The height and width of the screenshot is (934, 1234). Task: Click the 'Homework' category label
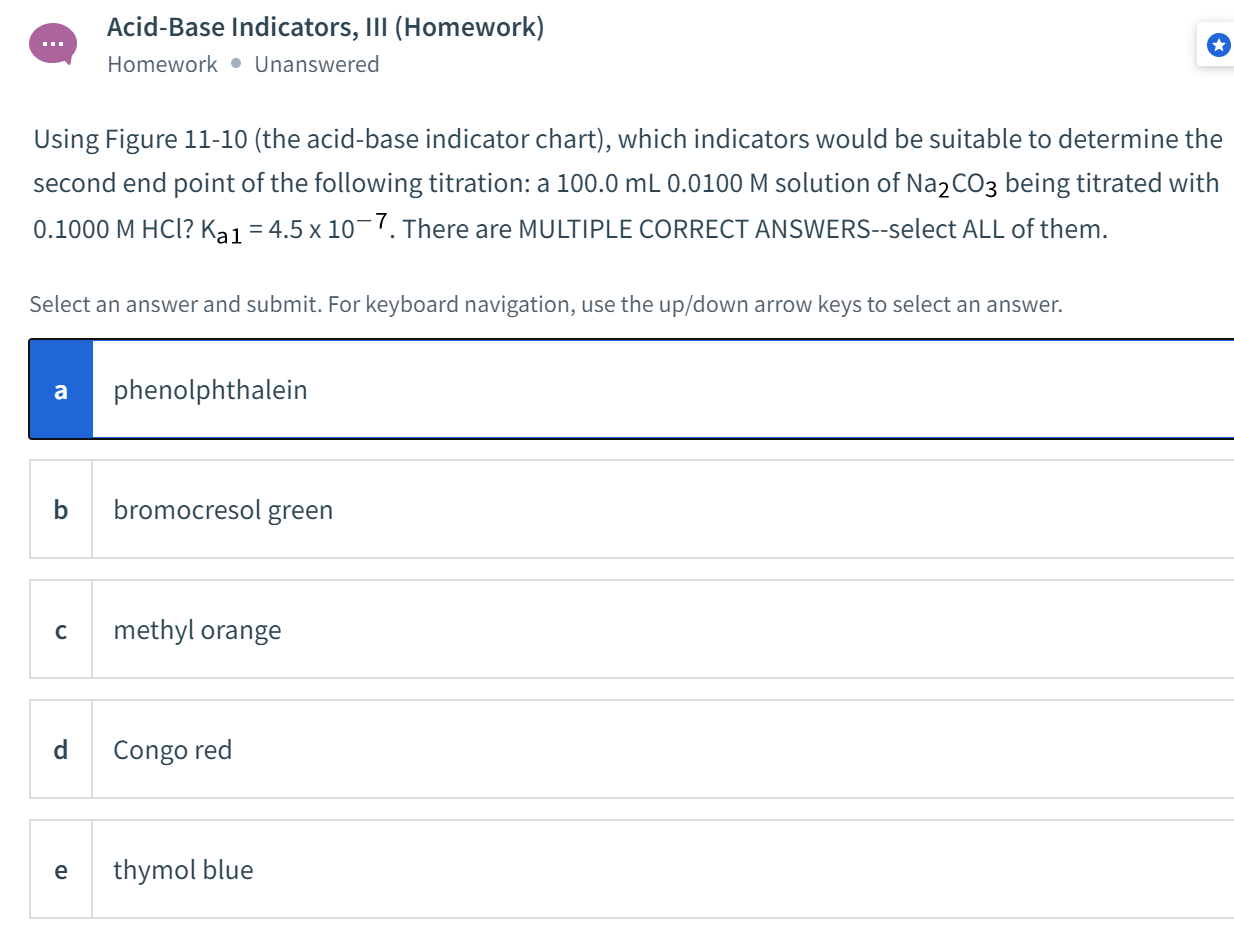(x=162, y=63)
